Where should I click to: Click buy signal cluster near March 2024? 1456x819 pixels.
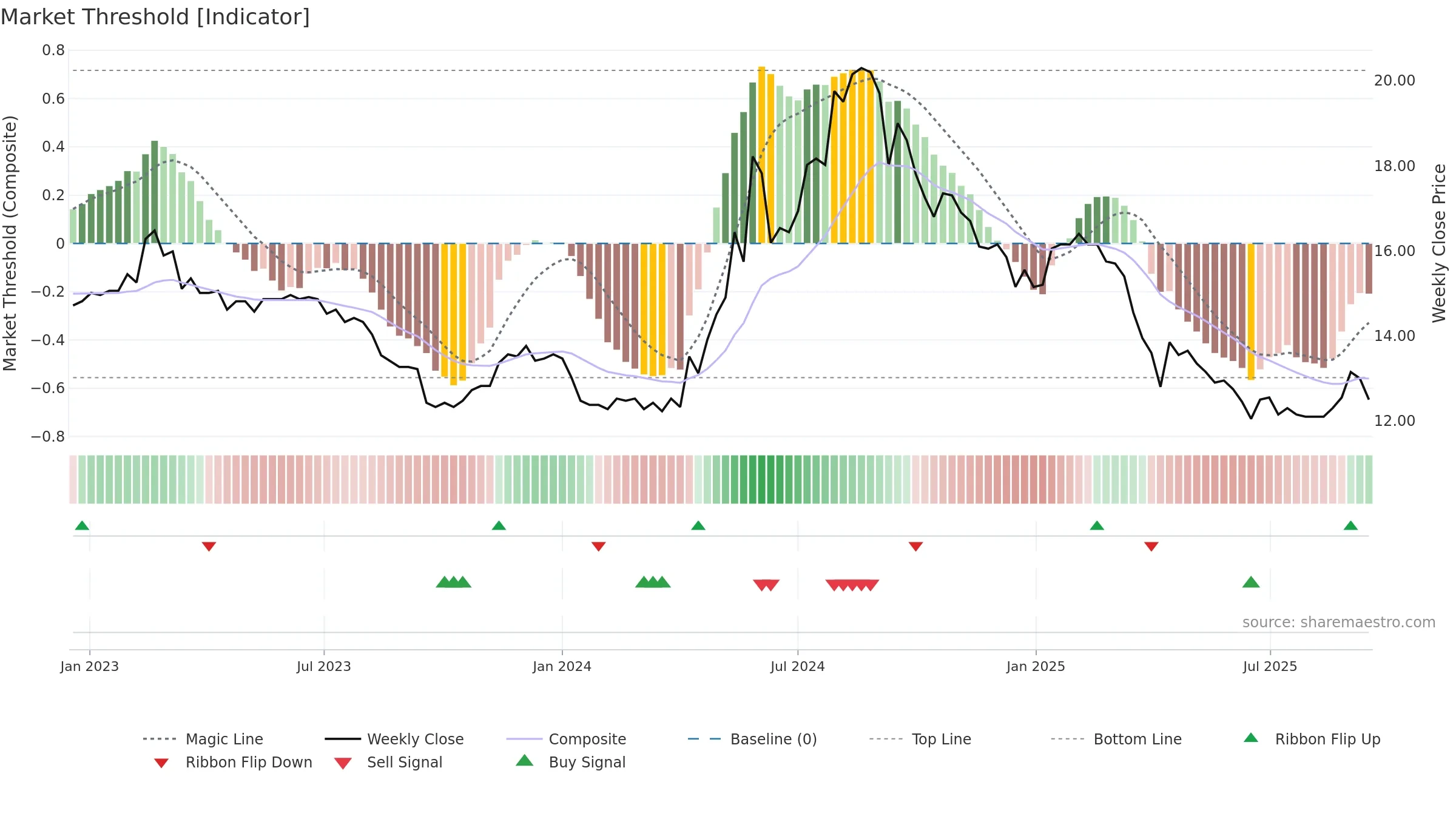point(653,582)
